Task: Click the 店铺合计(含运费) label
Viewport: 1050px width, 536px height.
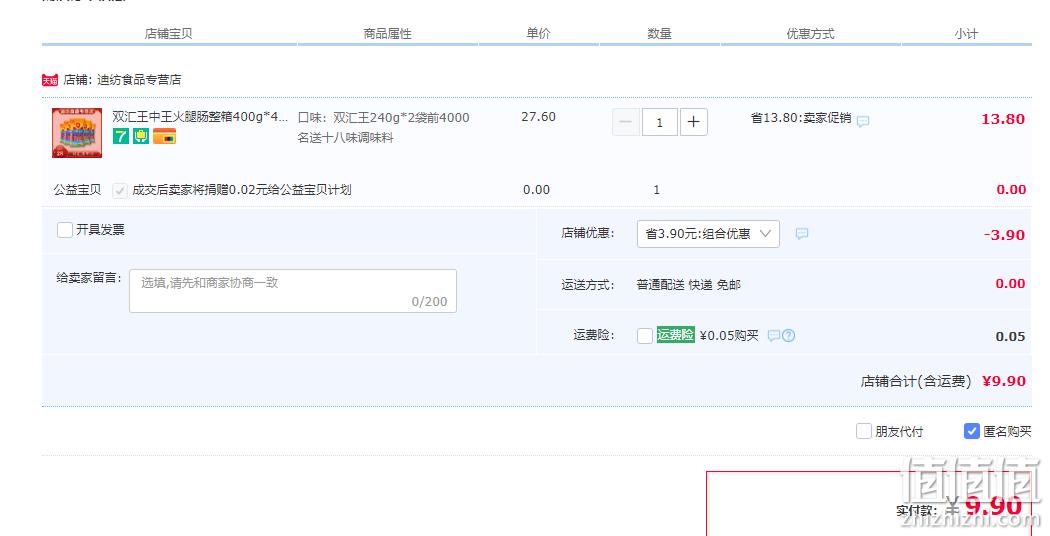Action: 915,381
